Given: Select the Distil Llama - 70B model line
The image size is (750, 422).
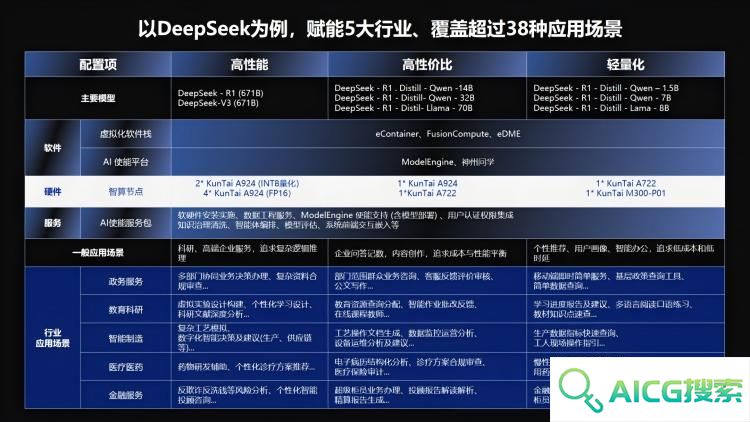Looking at the screenshot, I should (403, 108).
